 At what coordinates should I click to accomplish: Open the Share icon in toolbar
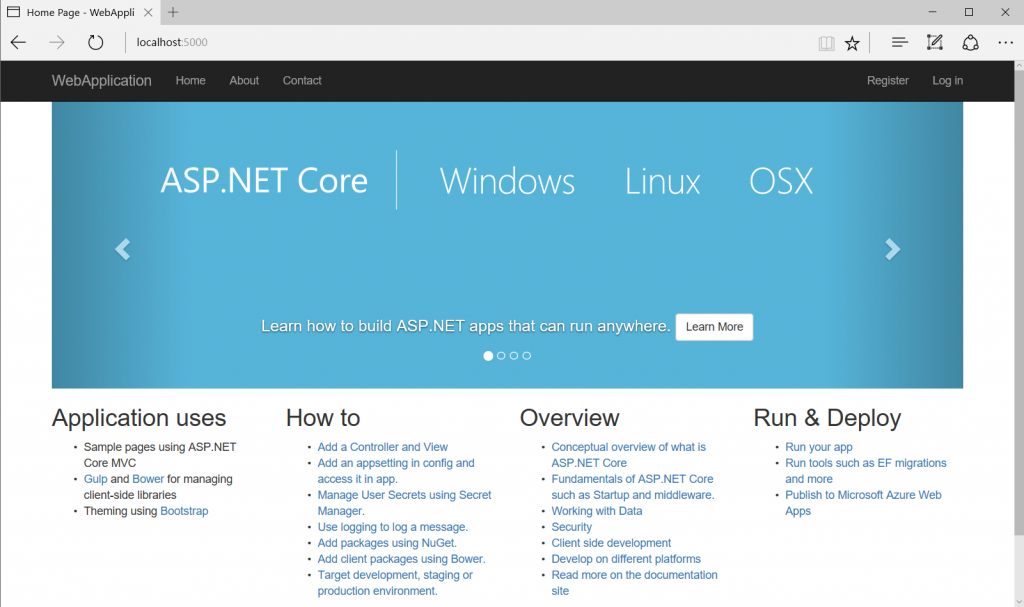[x=970, y=42]
